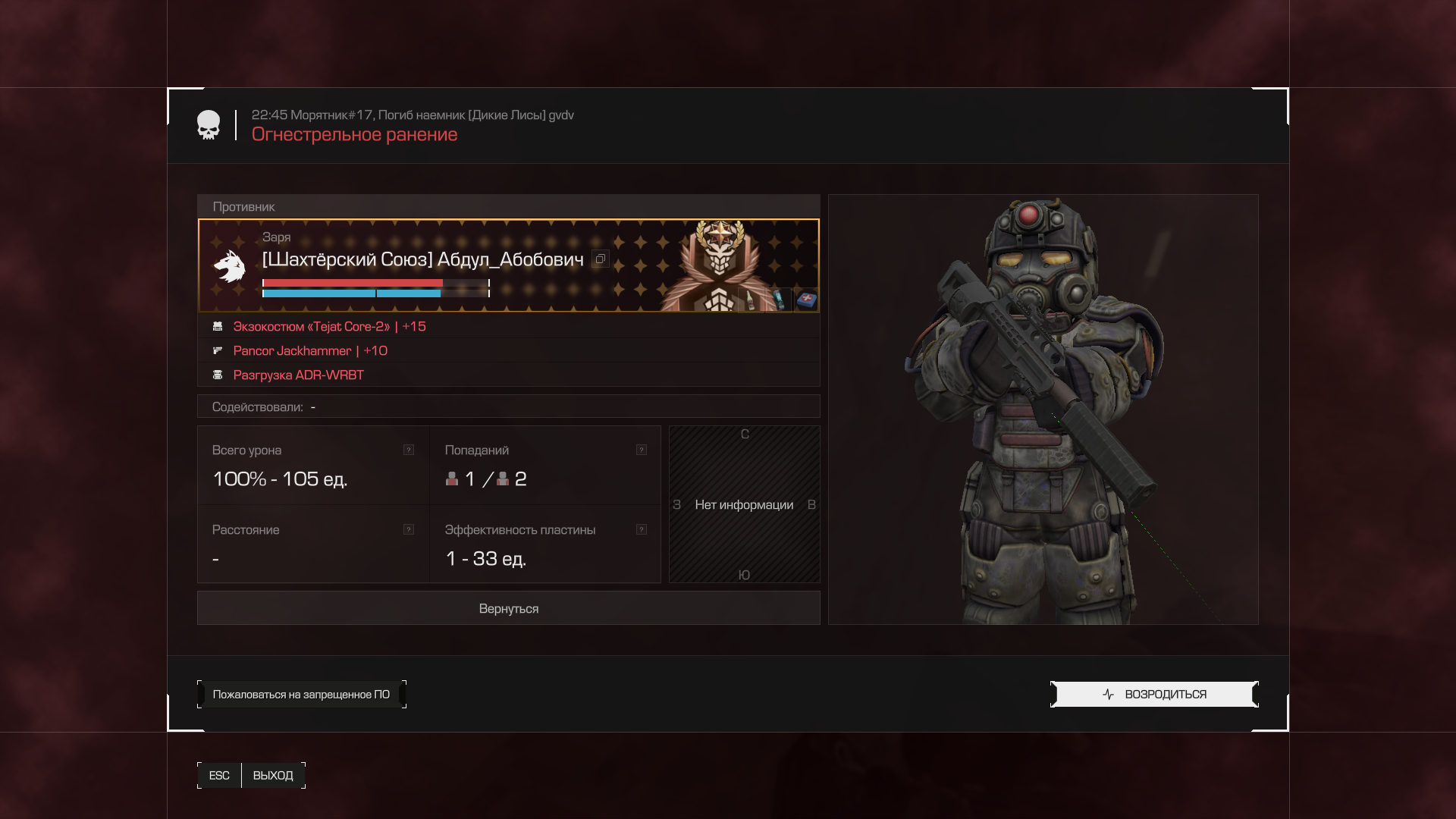Click the bottle consumable icon in banner
1456x819 pixels.
click(749, 300)
